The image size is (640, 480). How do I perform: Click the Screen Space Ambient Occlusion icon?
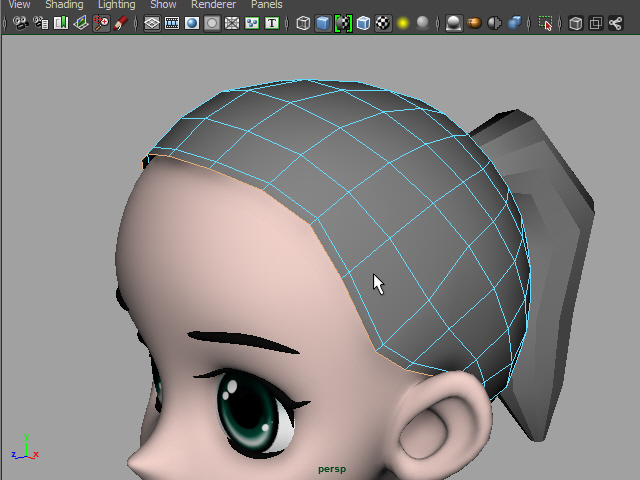click(454, 23)
